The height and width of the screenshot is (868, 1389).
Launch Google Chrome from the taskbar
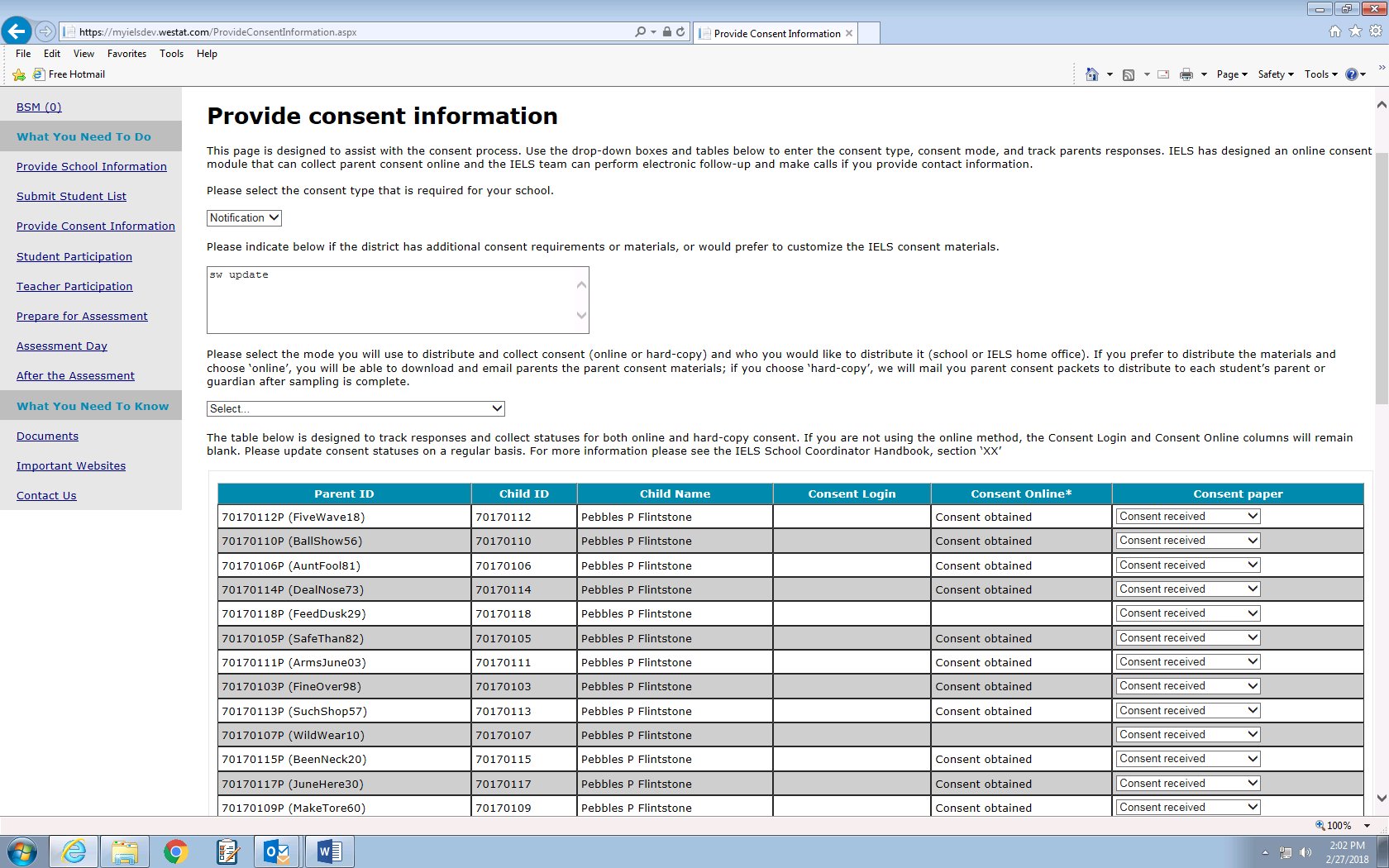click(x=175, y=851)
